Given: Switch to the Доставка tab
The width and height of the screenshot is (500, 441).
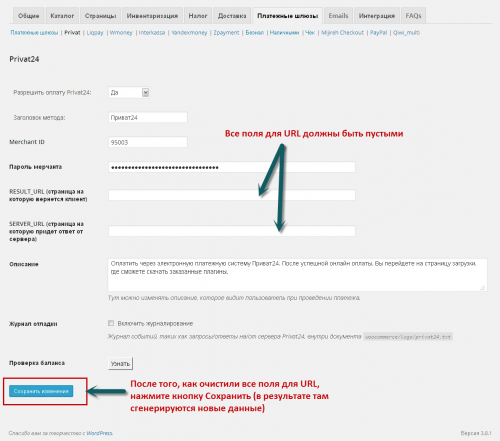Looking at the screenshot, I should point(232,16).
